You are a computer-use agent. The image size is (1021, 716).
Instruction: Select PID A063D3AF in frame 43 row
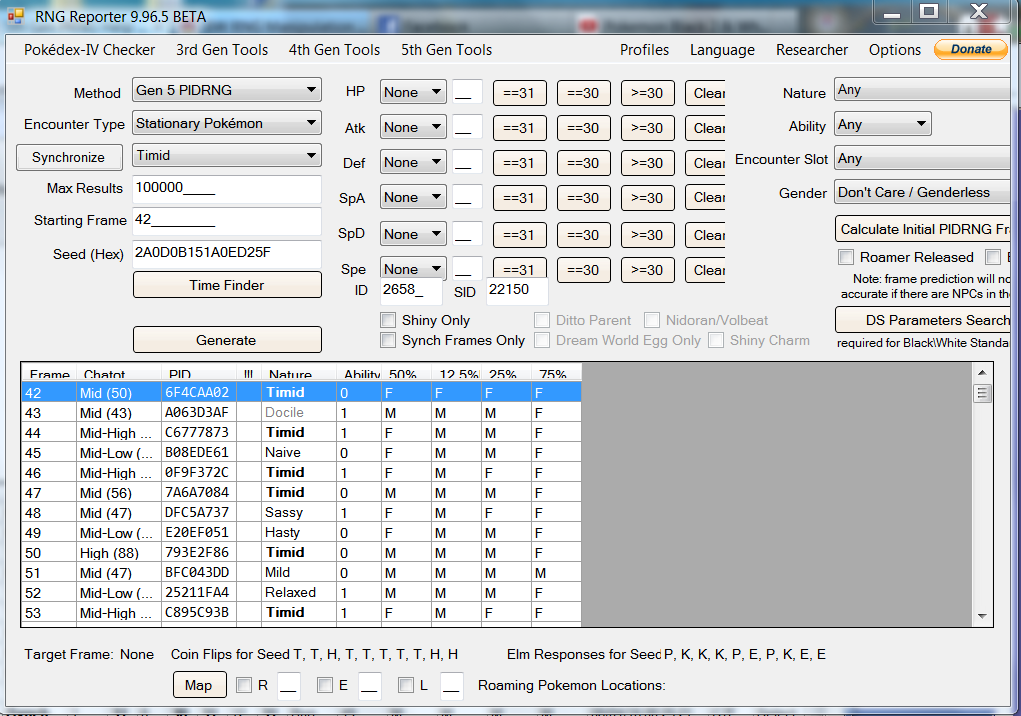point(197,413)
